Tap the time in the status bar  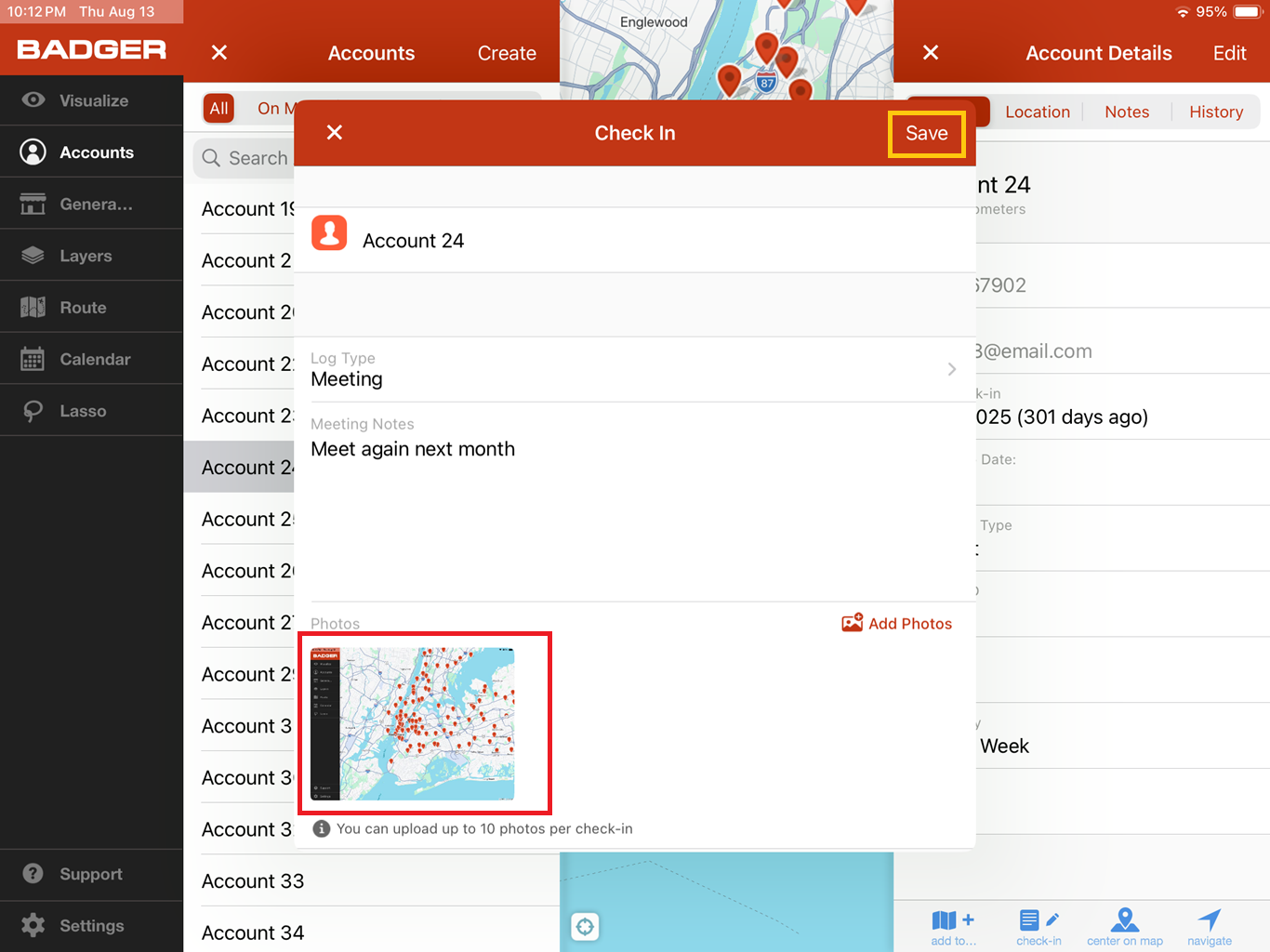point(37,12)
